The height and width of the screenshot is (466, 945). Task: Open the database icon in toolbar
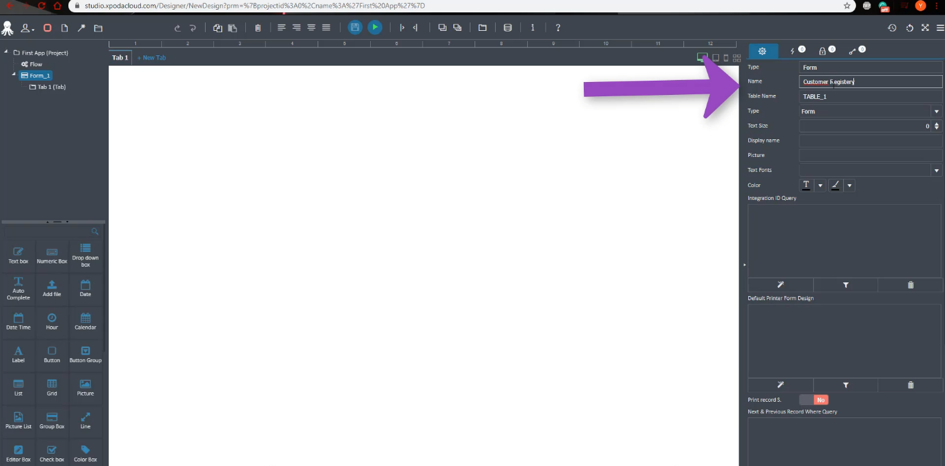pyautogui.click(x=508, y=28)
